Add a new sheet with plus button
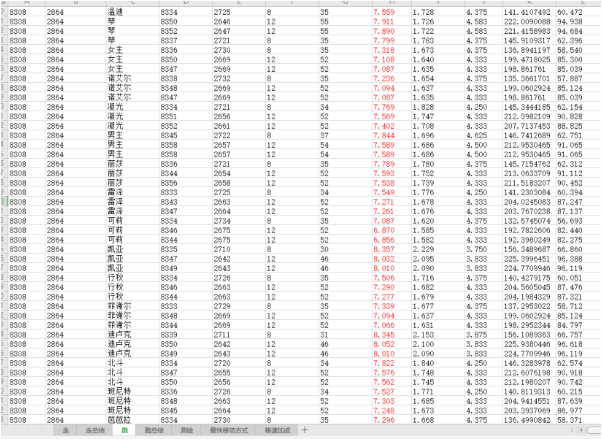Screen dimensions: 602x442 (304, 430)
